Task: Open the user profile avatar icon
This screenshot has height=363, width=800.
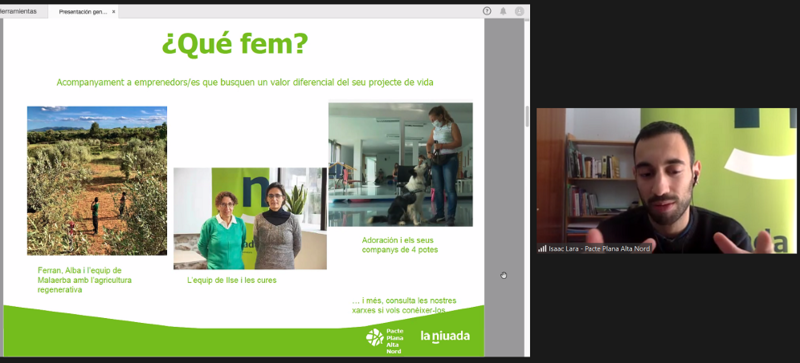Action: pyautogui.click(x=519, y=11)
